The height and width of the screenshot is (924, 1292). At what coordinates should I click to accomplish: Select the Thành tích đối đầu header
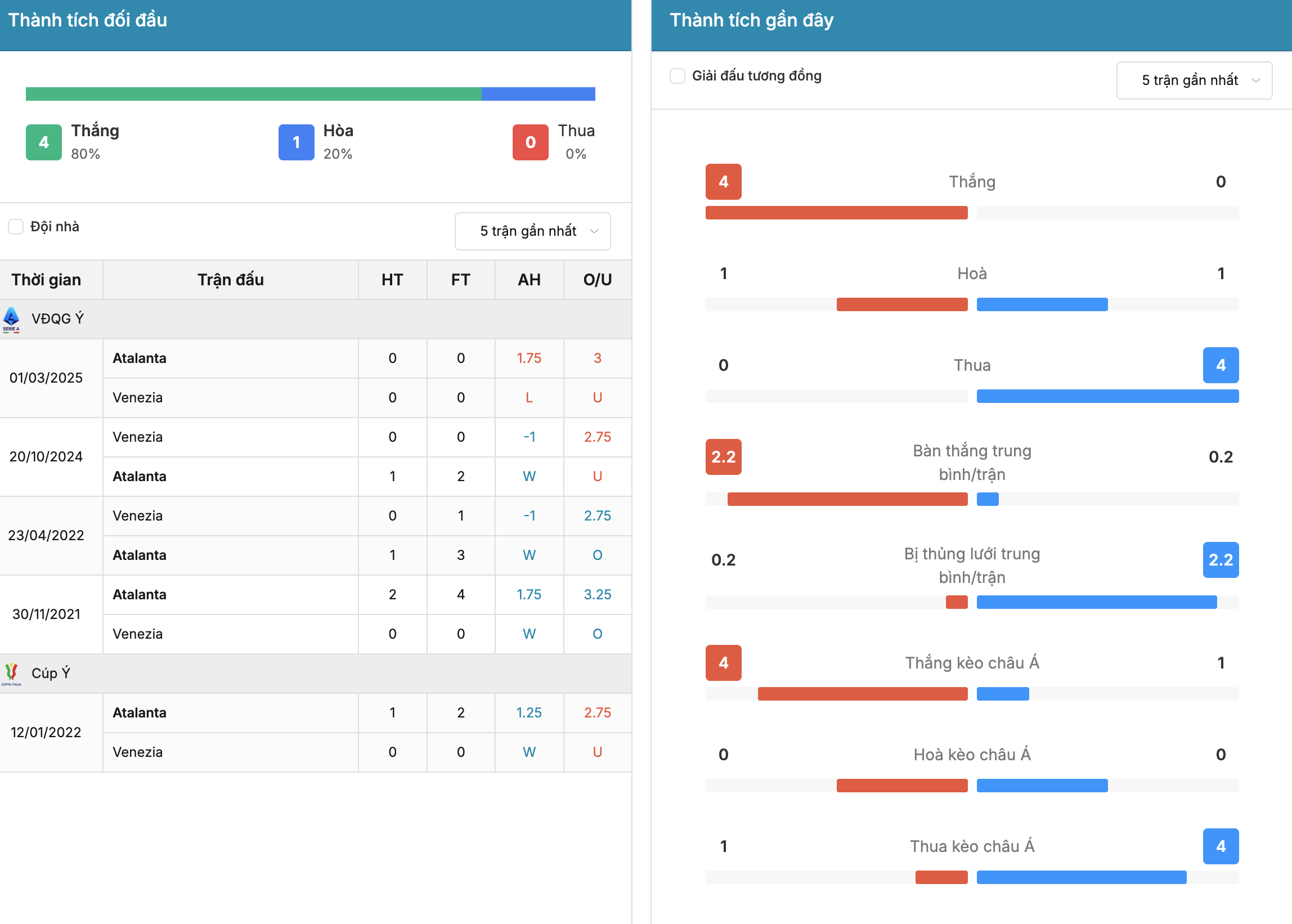(x=88, y=20)
